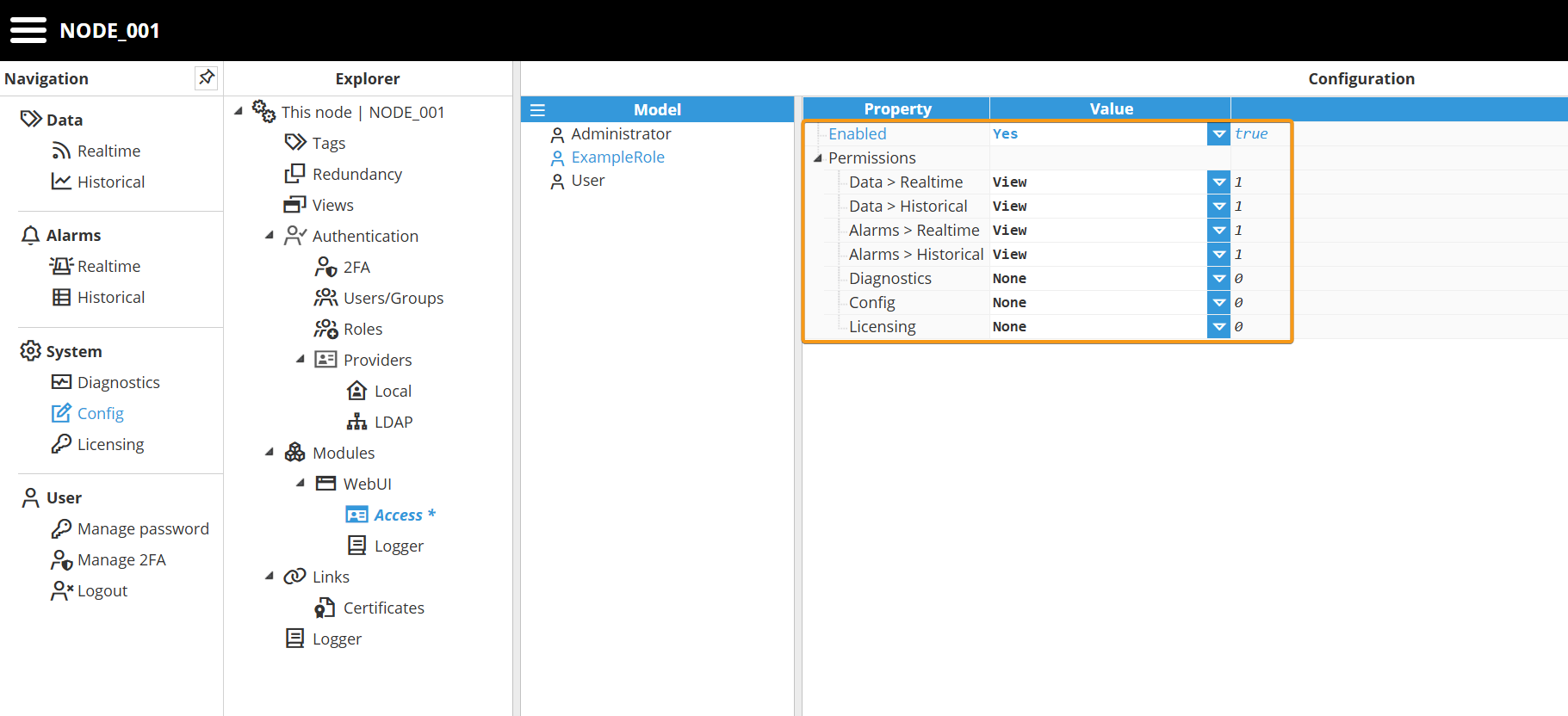Open the Diagnostics permission dropdown arrow

(x=1218, y=279)
